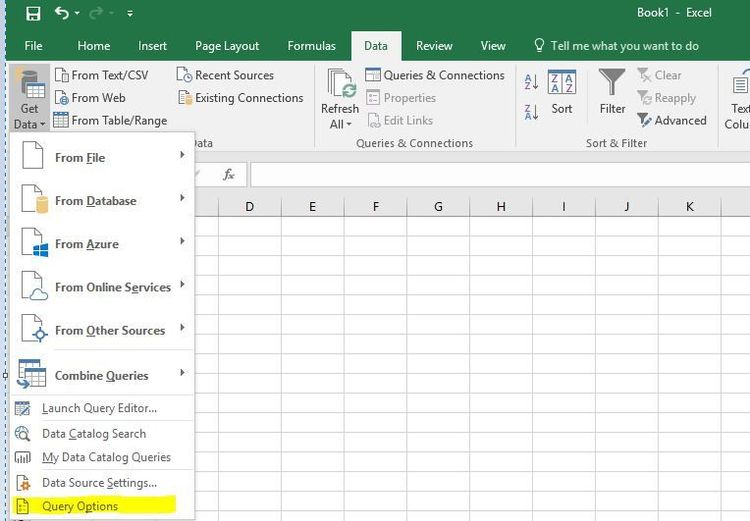This screenshot has width=750, height=521.
Task: Click the Undo arrow icon
Action: 62,13
